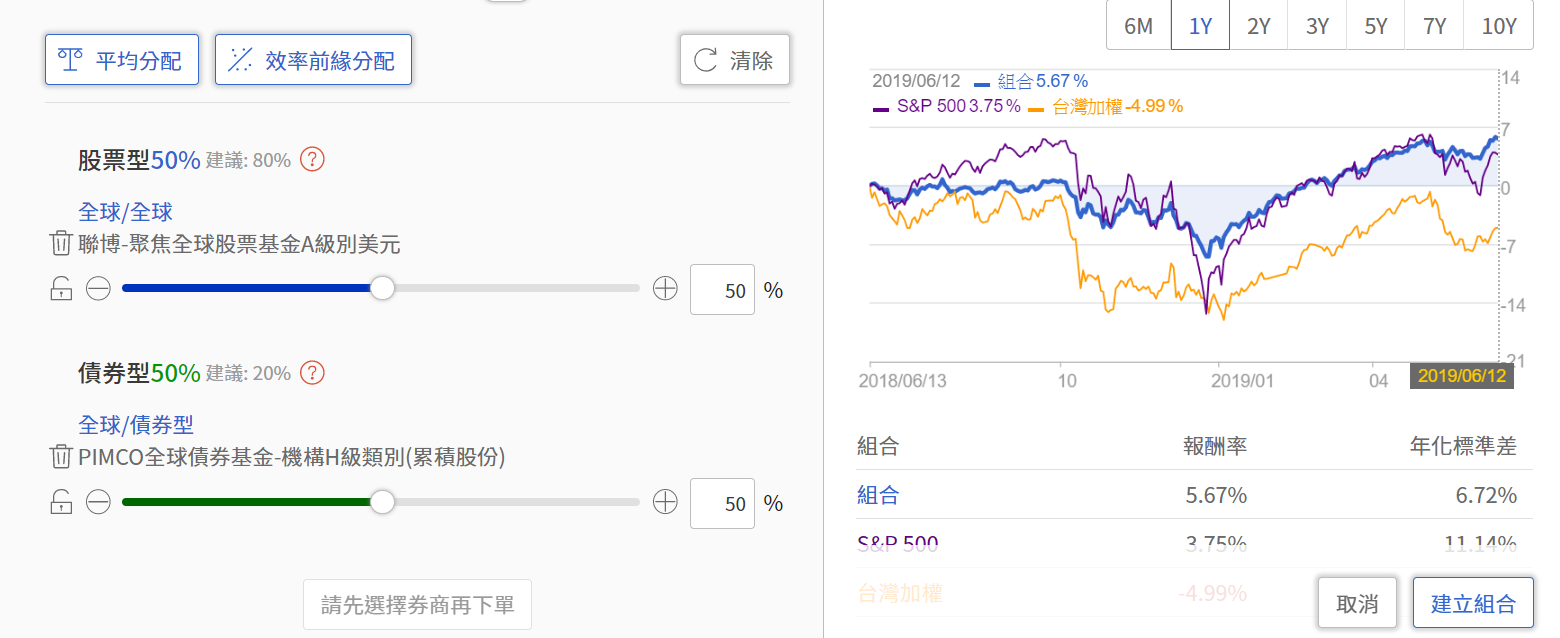Click the bond fund percentage input field
The image size is (1560, 638).
click(722, 503)
